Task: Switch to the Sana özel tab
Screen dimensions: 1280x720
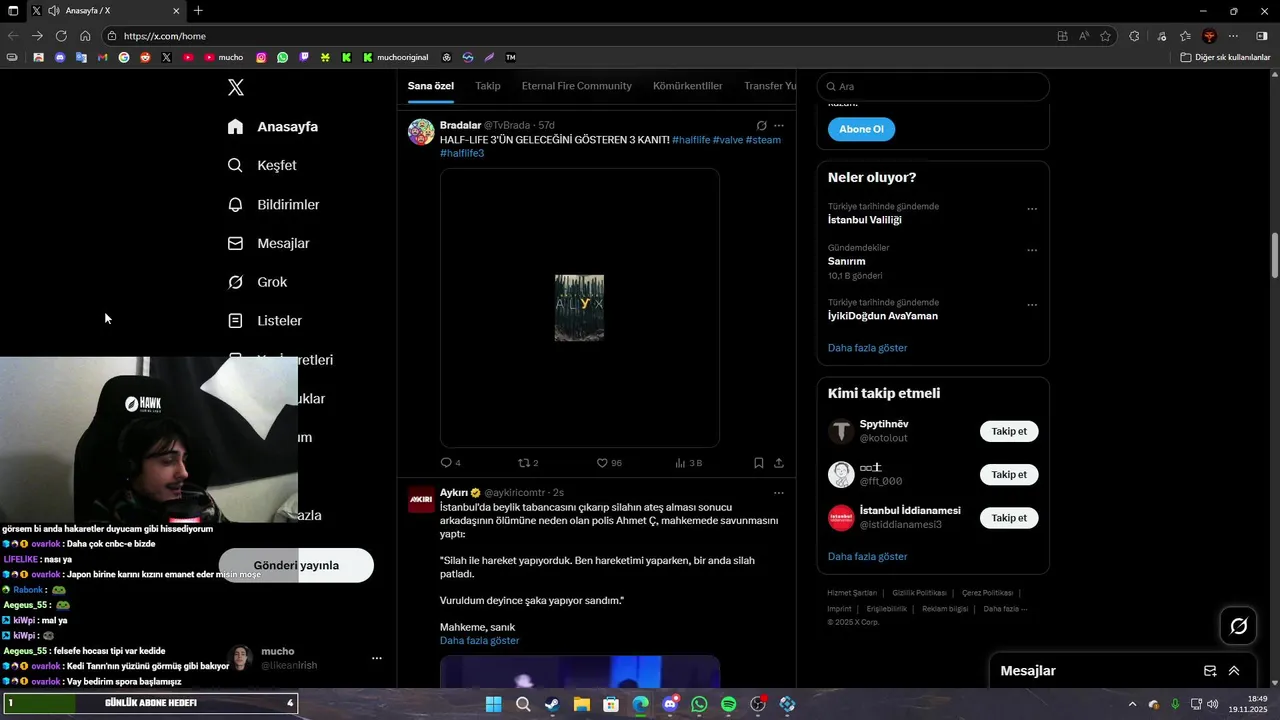Action: click(431, 86)
